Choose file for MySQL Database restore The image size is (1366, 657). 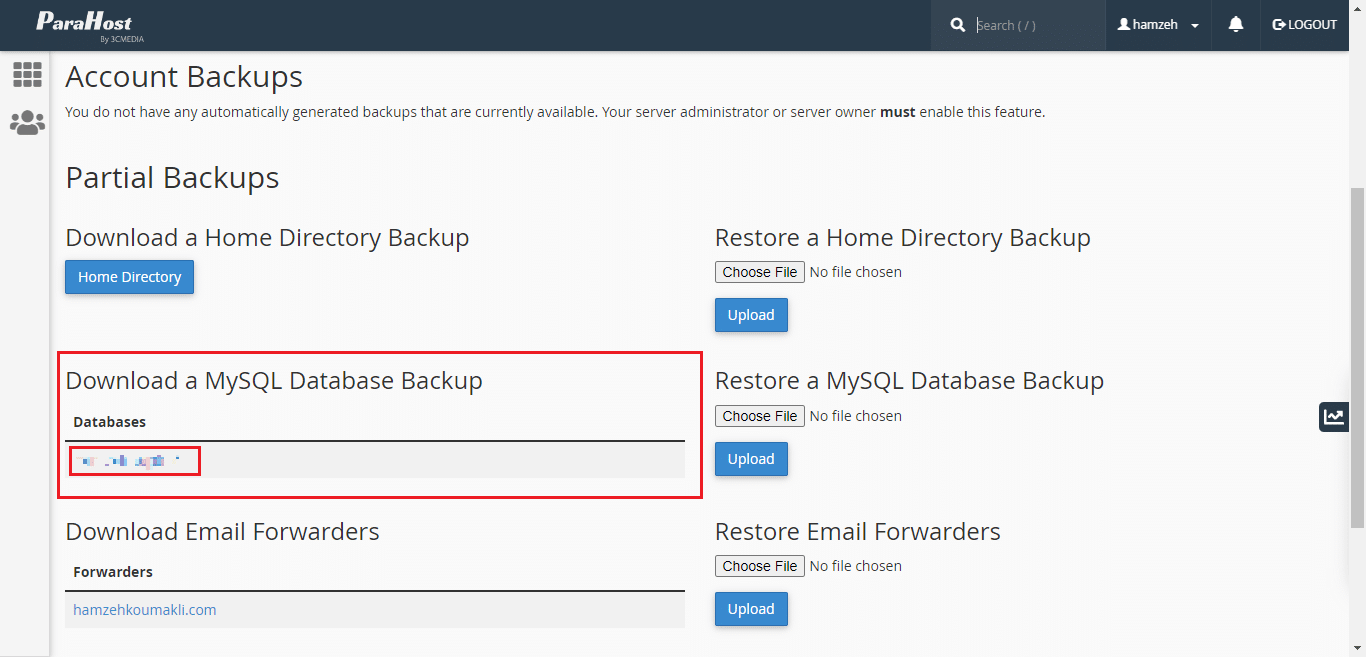pyautogui.click(x=760, y=416)
